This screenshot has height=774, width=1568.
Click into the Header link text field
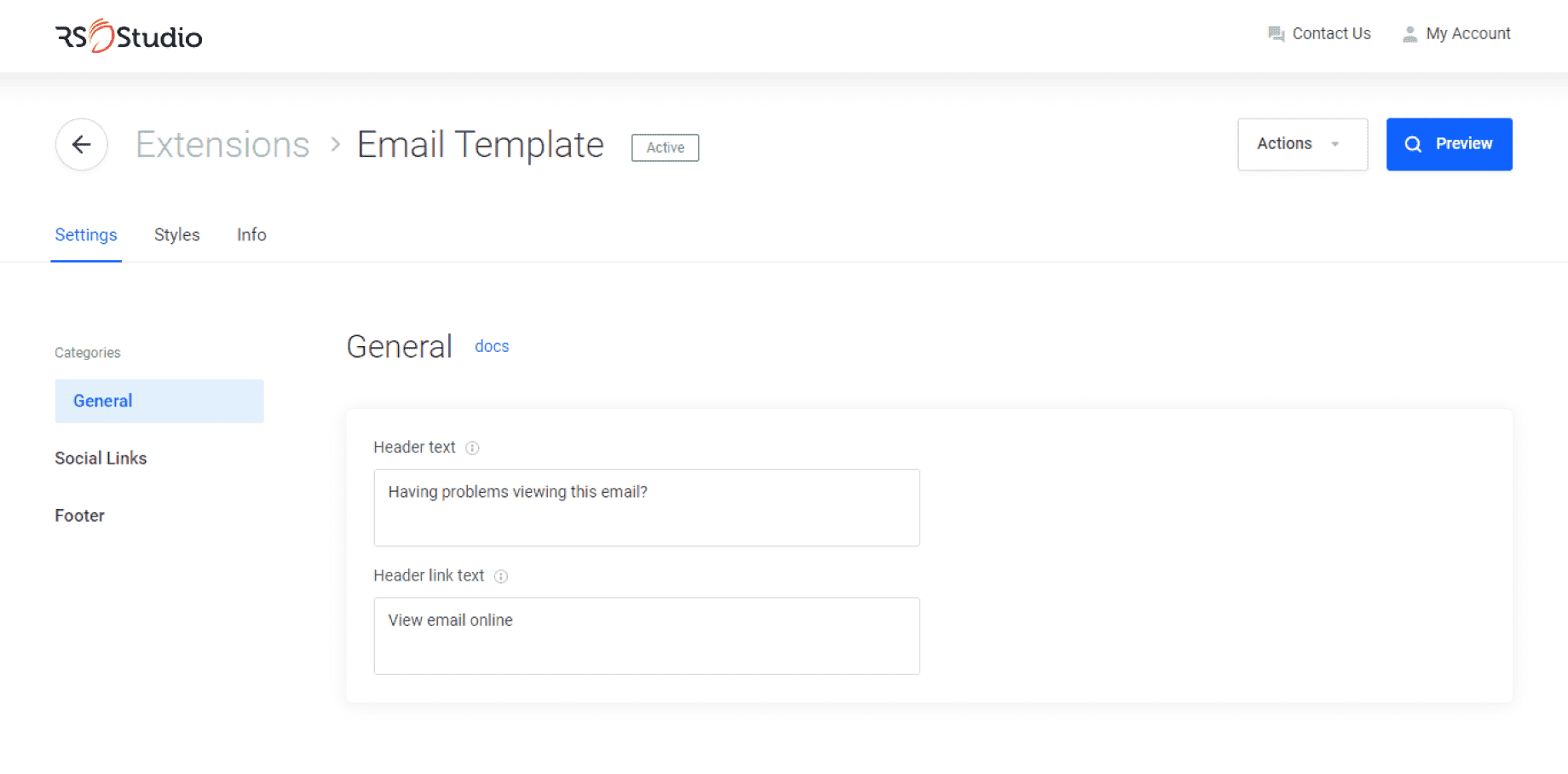646,636
